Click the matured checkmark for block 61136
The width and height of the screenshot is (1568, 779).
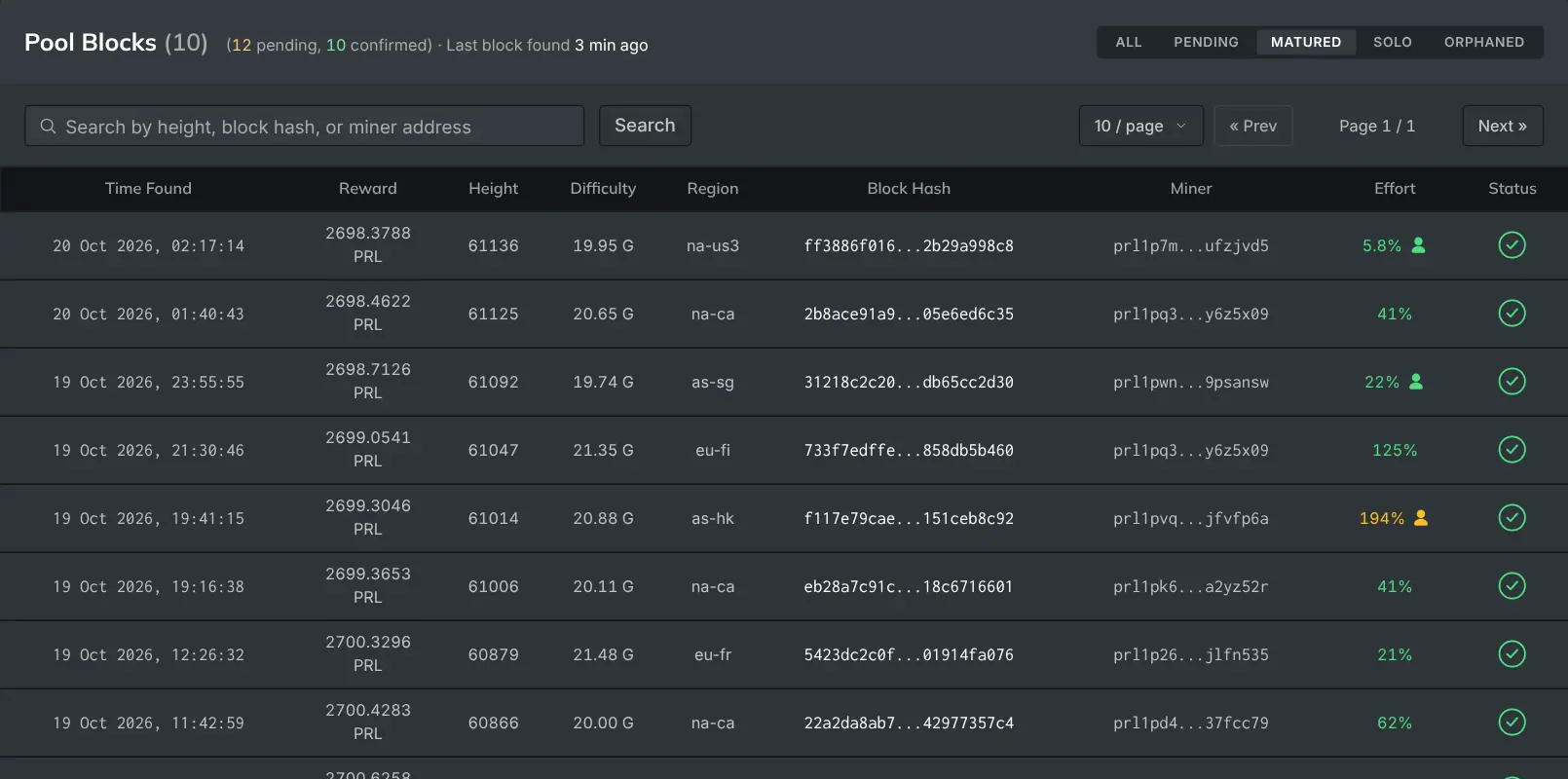click(1512, 245)
